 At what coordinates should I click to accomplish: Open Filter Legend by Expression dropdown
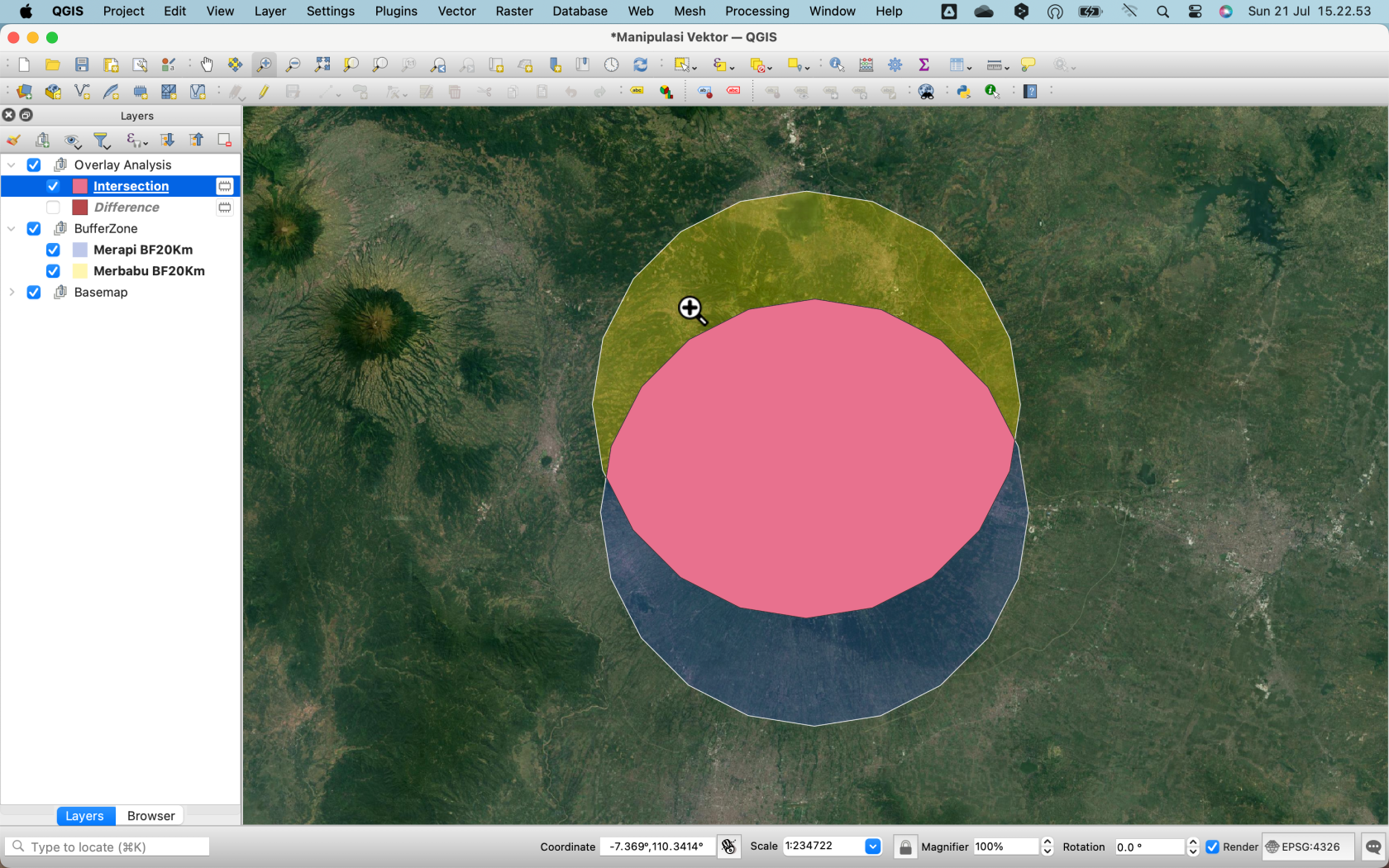click(136, 141)
